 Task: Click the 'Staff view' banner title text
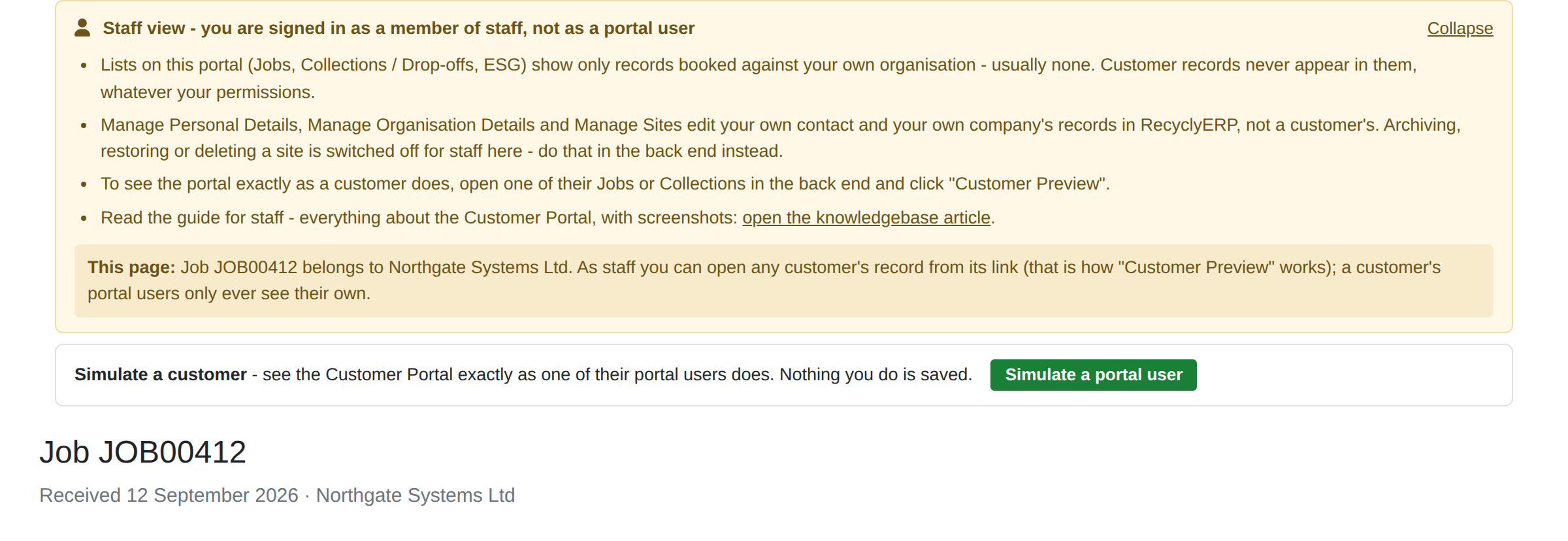coord(399,28)
